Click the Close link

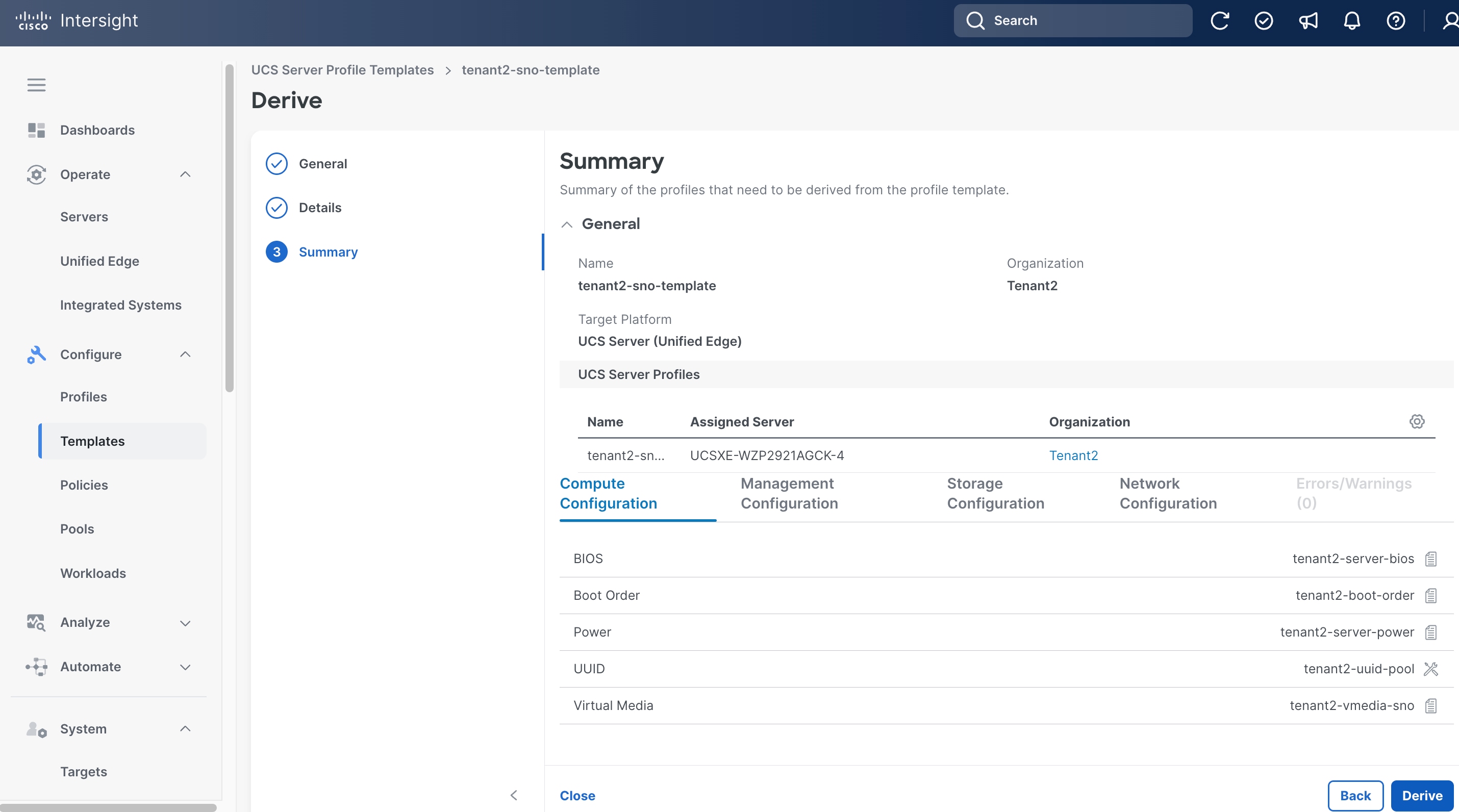tap(577, 796)
